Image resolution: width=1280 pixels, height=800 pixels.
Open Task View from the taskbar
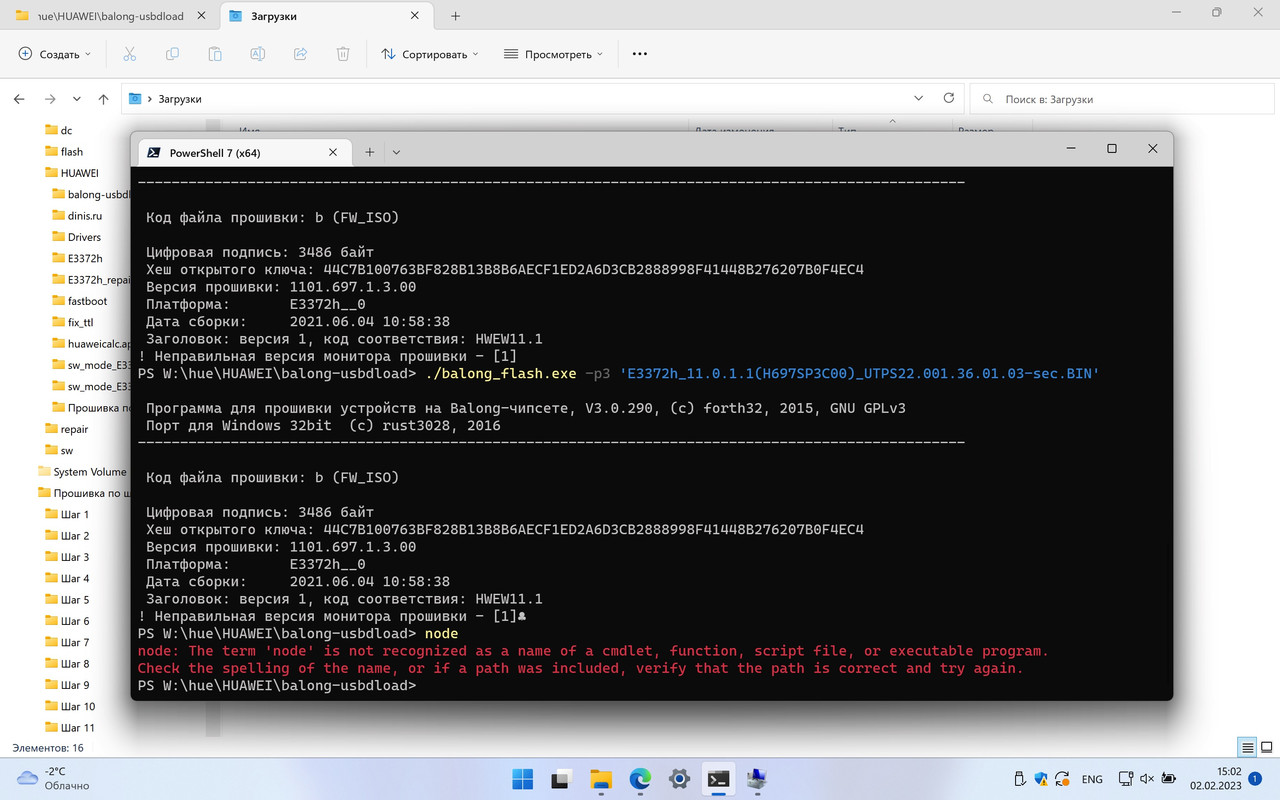pyautogui.click(x=561, y=779)
